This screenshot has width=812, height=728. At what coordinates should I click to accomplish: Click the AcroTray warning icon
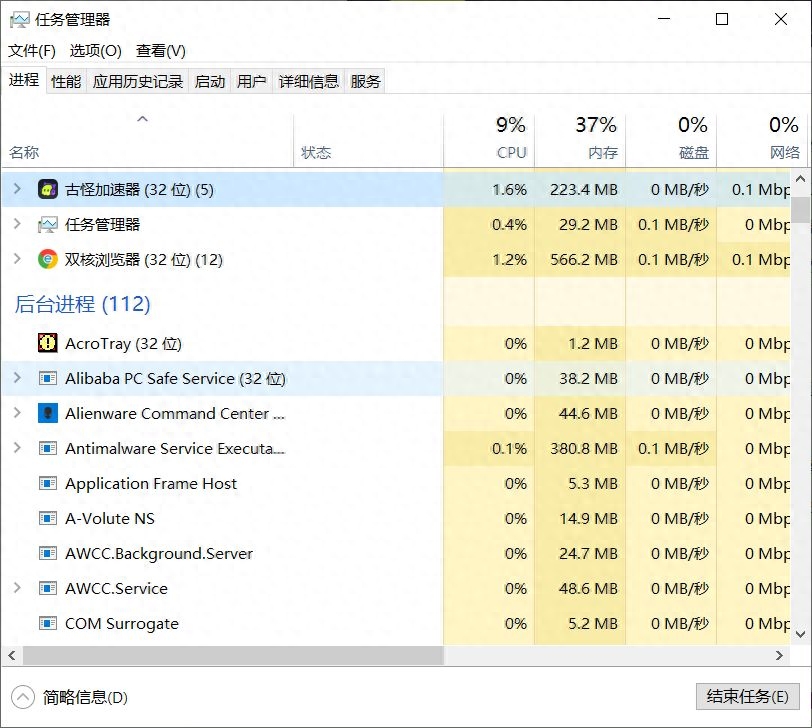point(48,343)
